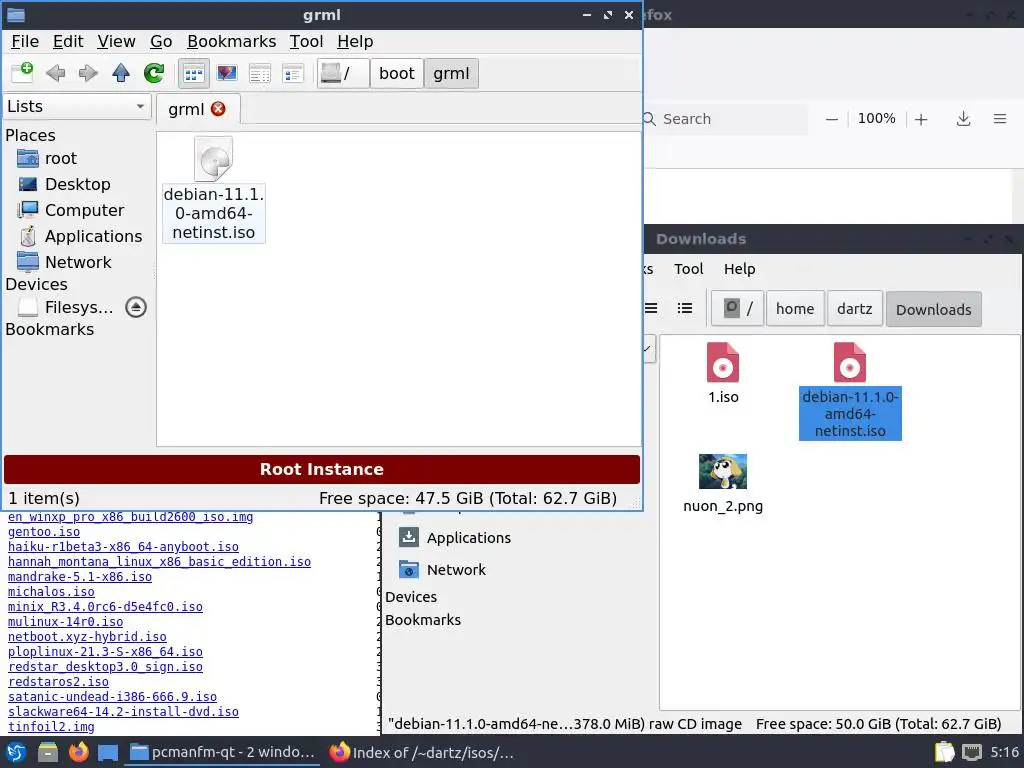1024x768 pixels.
Task: Select debian iso in Downloads window
Action: pos(850,391)
